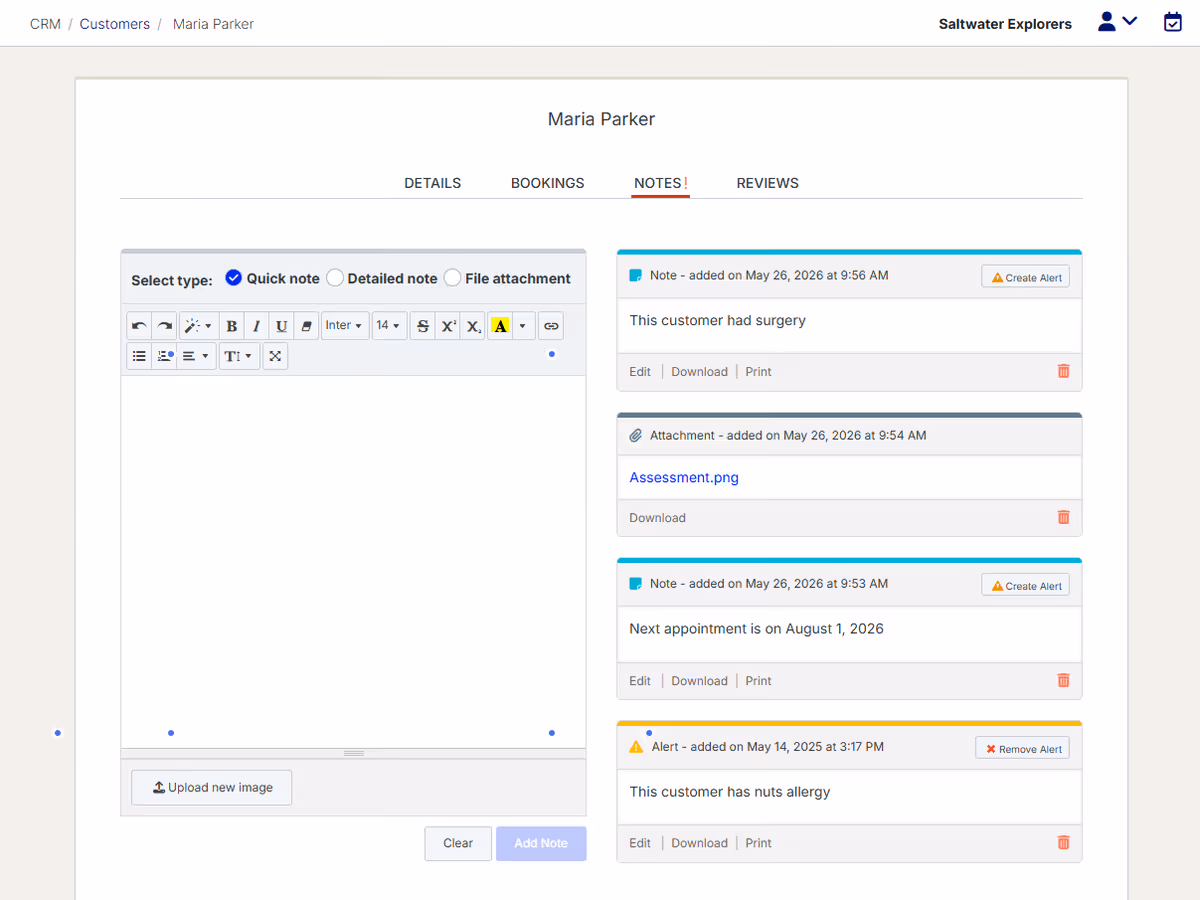Open the line height dropdown
This screenshot has height=900, width=1200.
(x=239, y=356)
